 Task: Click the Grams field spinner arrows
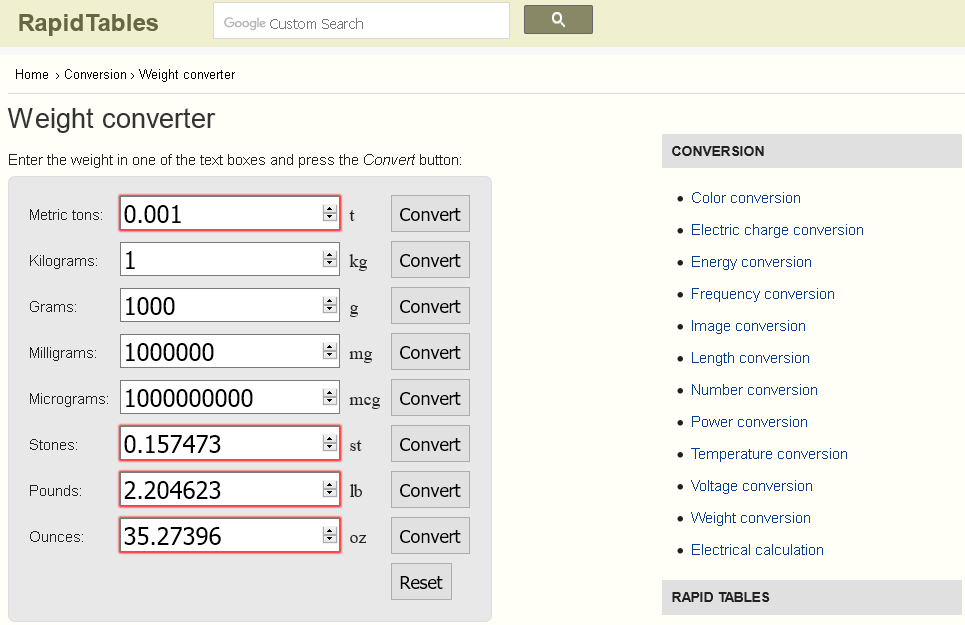click(x=329, y=306)
